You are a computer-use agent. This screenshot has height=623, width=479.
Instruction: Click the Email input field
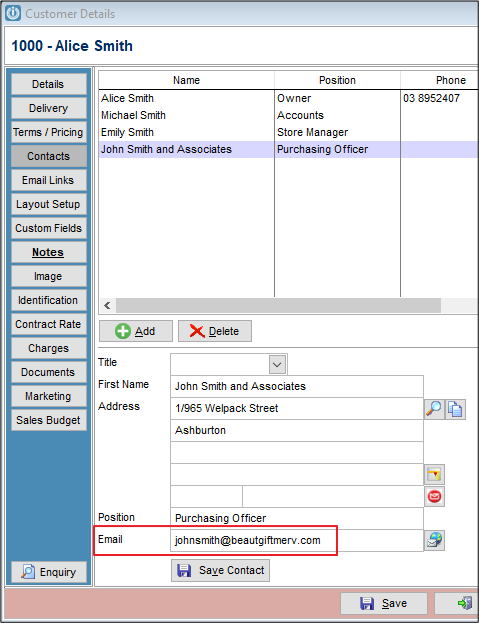click(x=297, y=540)
